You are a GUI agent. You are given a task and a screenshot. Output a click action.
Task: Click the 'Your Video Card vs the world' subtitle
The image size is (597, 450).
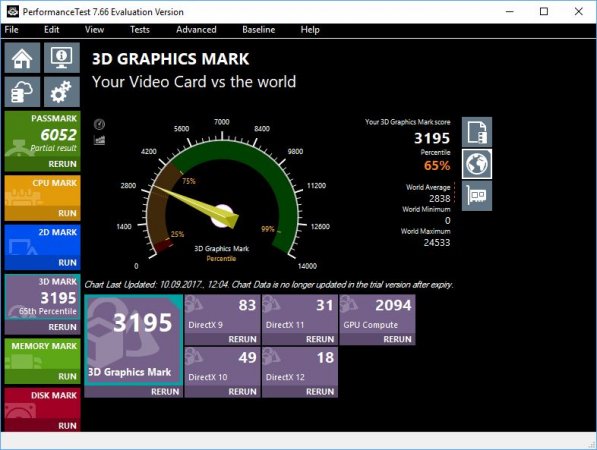(194, 82)
